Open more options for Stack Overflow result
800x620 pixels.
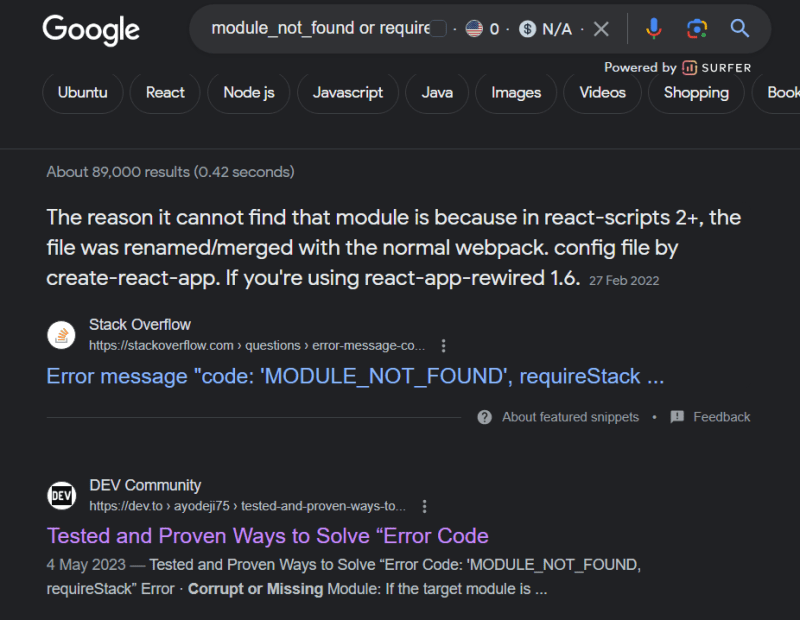point(443,346)
